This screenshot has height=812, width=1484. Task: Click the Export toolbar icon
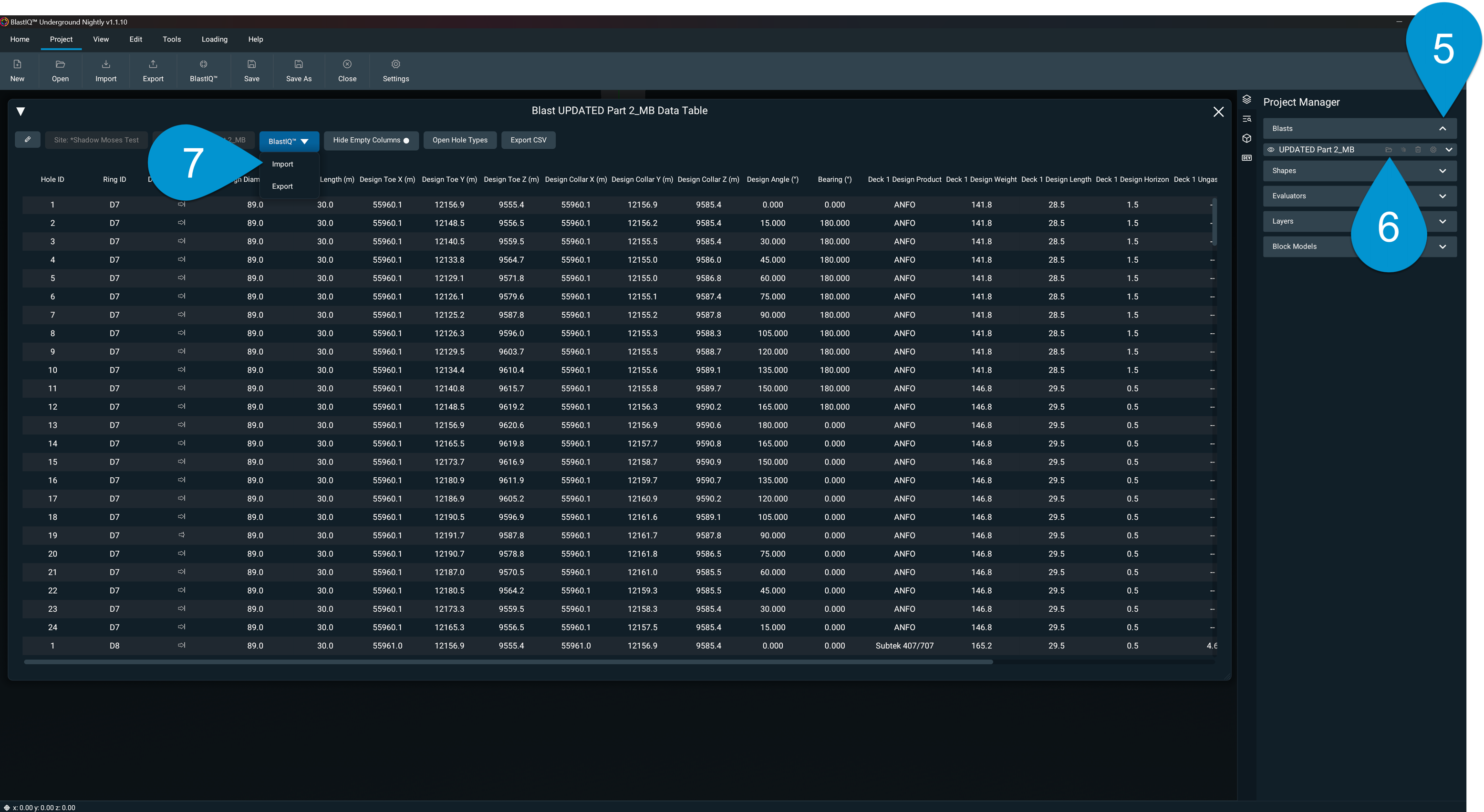pos(153,64)
